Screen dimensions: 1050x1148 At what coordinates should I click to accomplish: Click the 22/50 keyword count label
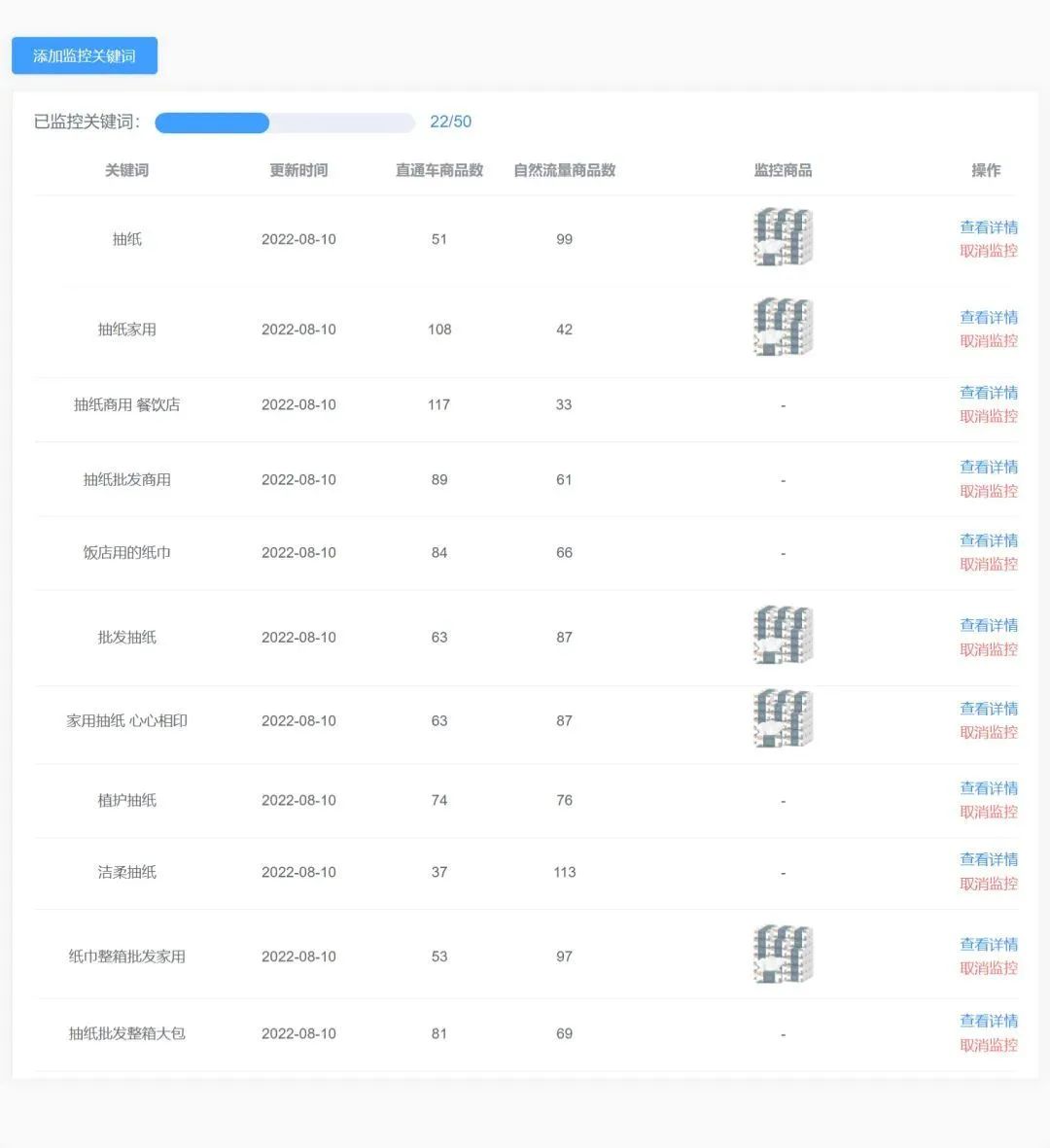point(450,122)
